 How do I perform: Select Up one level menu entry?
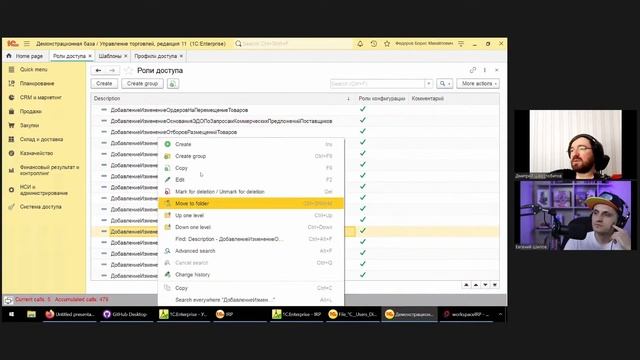coord(251,215)
